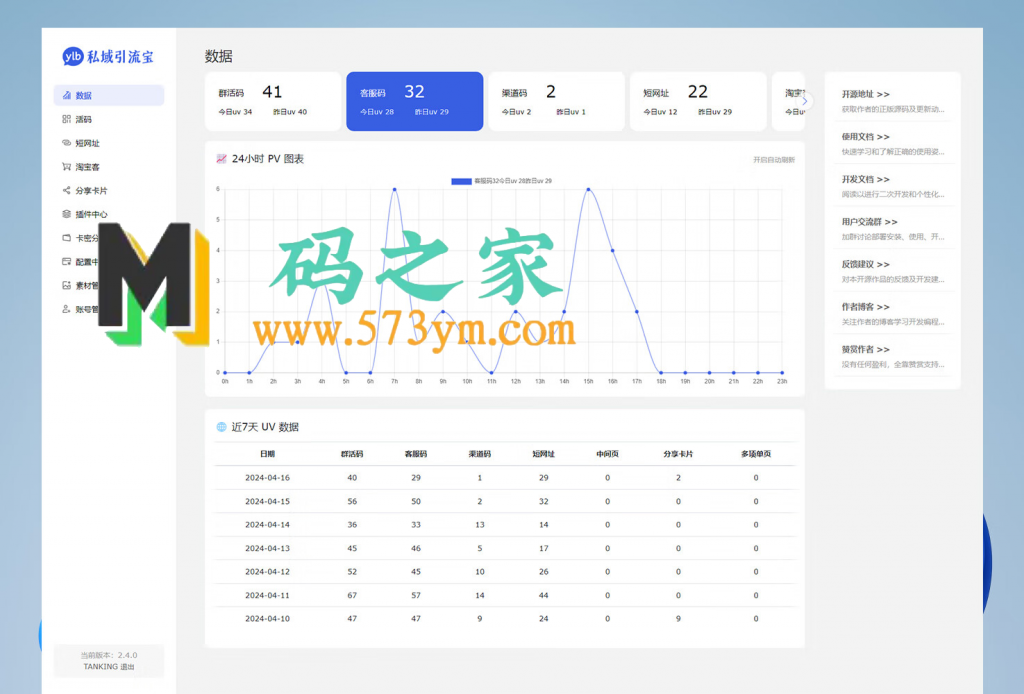
Task: Select the 渠道码 2 stat card
Action: [x=556, y=101]
